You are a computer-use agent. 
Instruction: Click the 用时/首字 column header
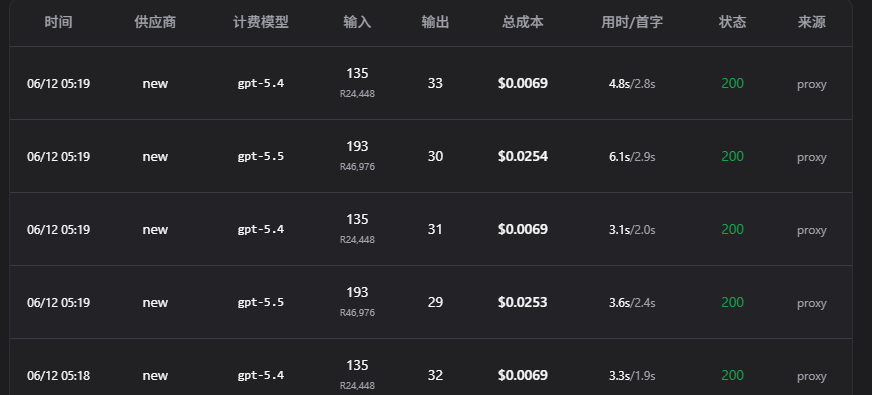[632, 22]
